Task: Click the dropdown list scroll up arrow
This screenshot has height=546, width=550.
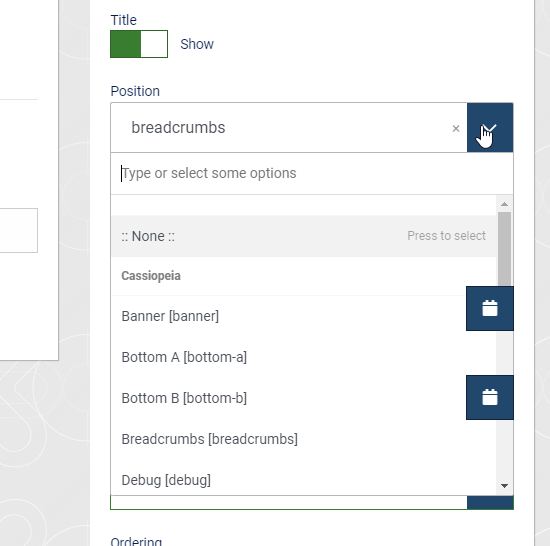Action: (x=504, y=204)
